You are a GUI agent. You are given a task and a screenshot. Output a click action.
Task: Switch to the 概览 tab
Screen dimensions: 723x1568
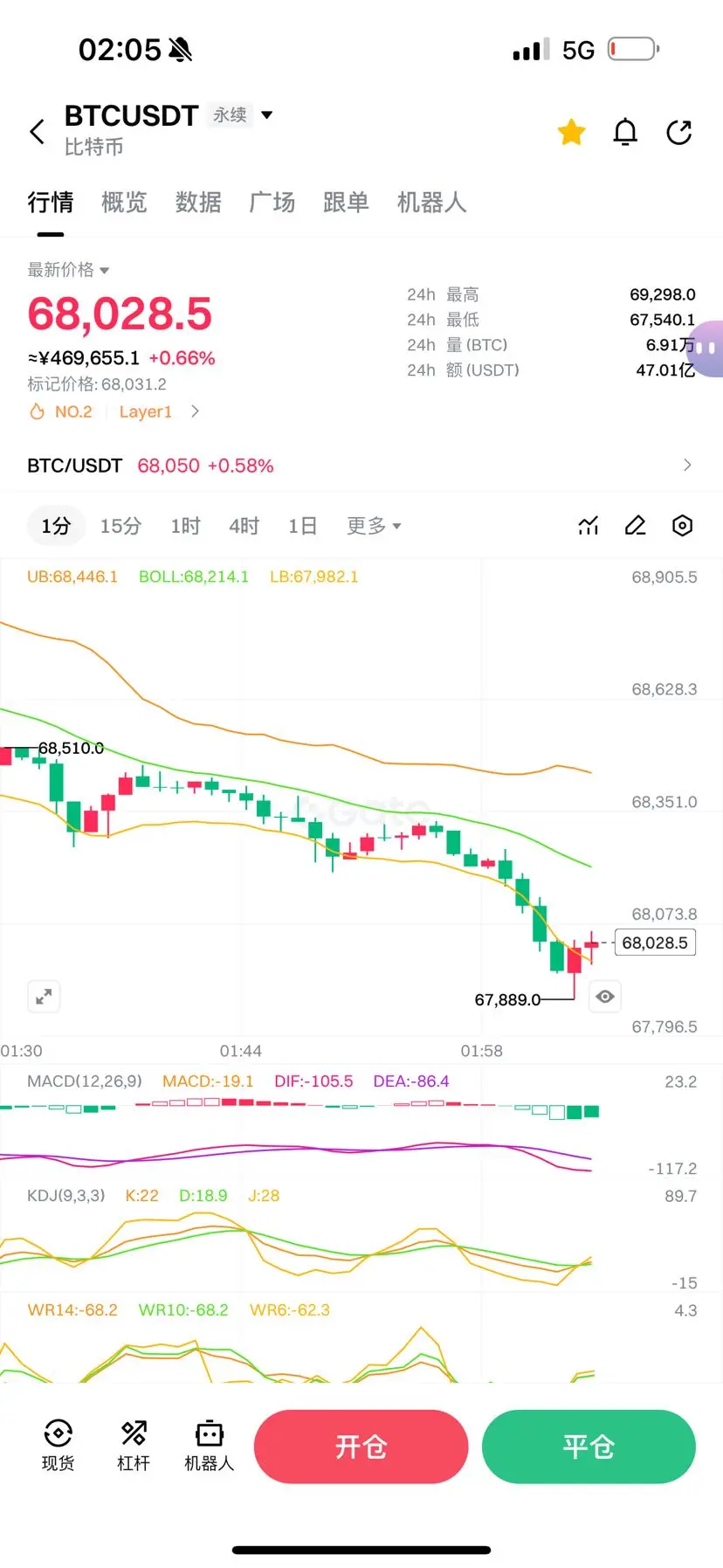click(x=124, y=203)
